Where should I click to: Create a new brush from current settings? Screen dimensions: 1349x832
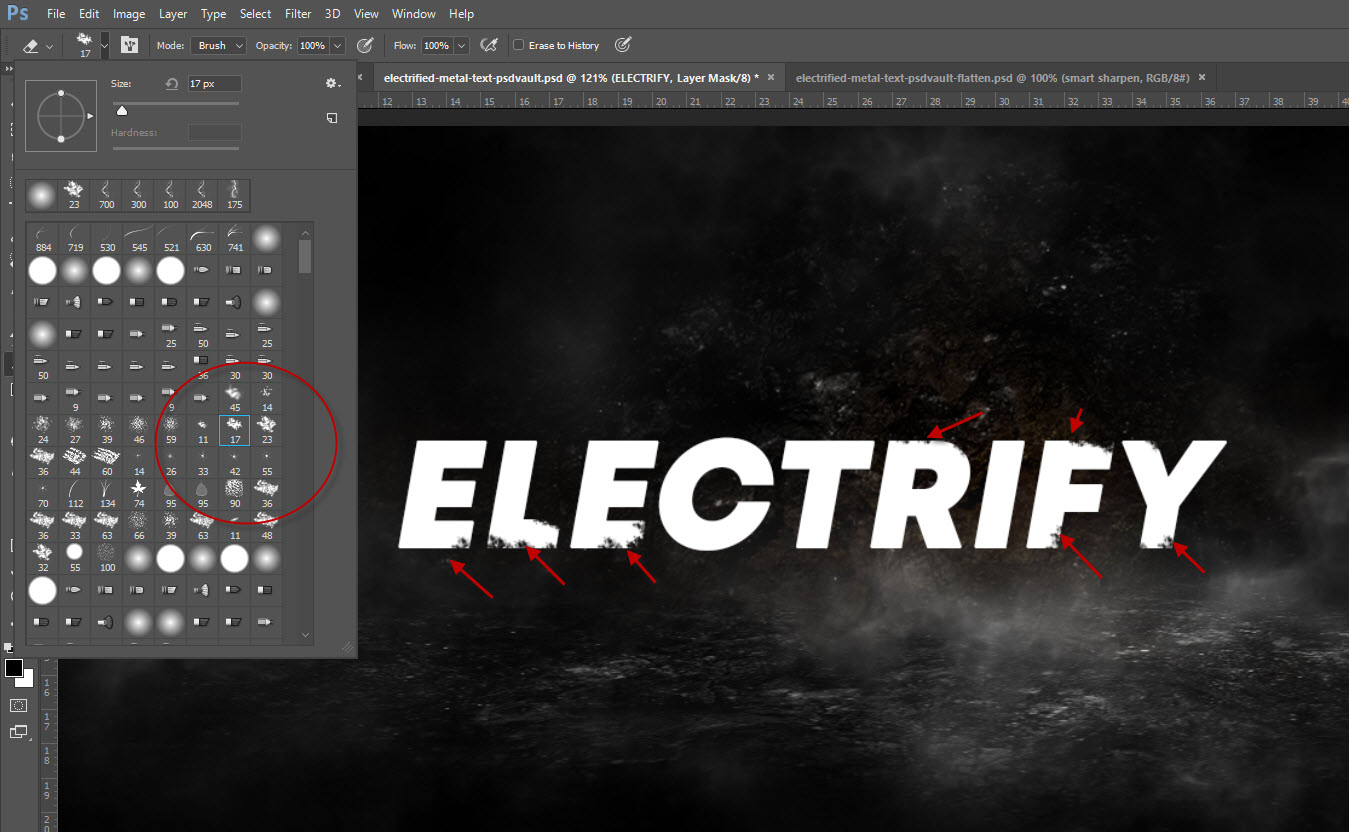331,118
